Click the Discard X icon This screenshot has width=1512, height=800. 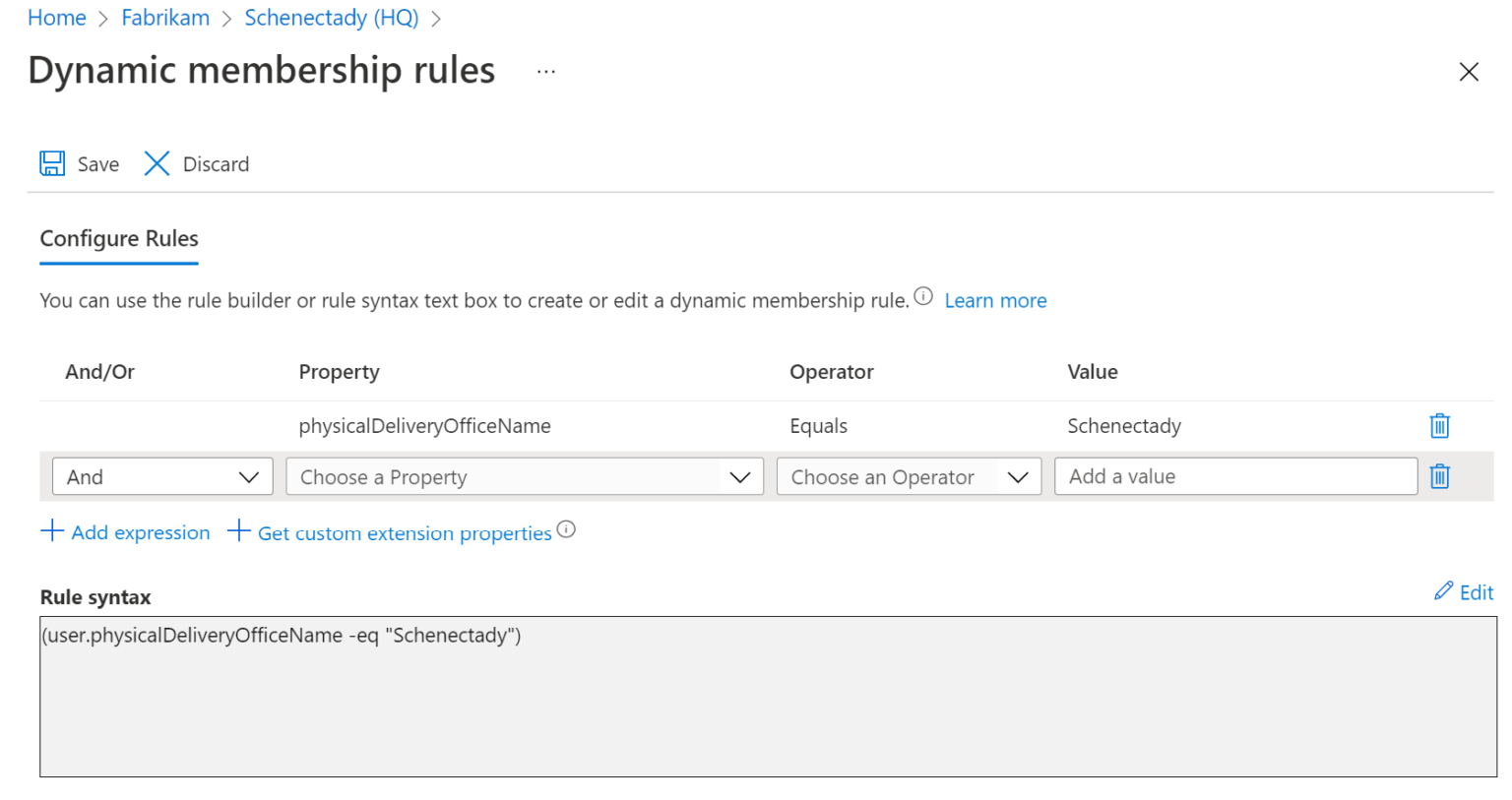click(157, 163)
